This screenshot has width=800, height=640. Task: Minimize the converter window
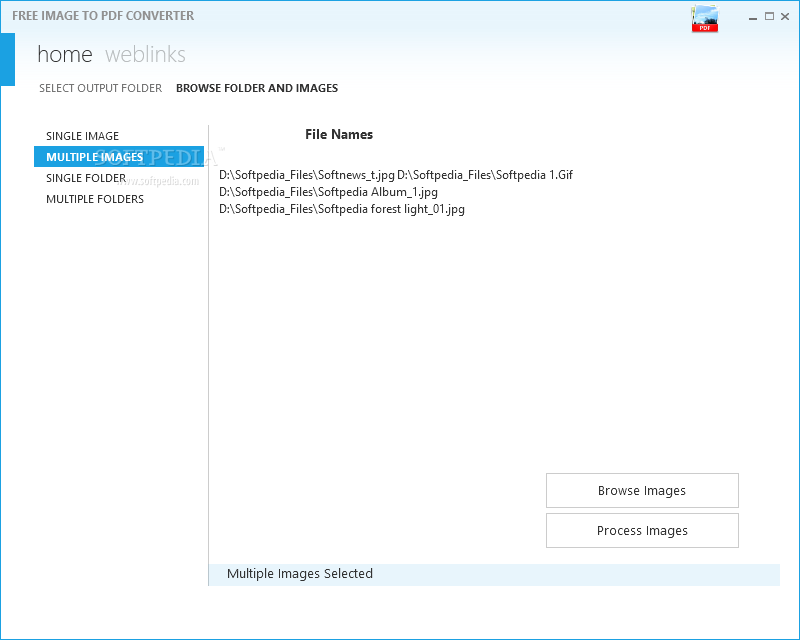[x=753, y=17]
